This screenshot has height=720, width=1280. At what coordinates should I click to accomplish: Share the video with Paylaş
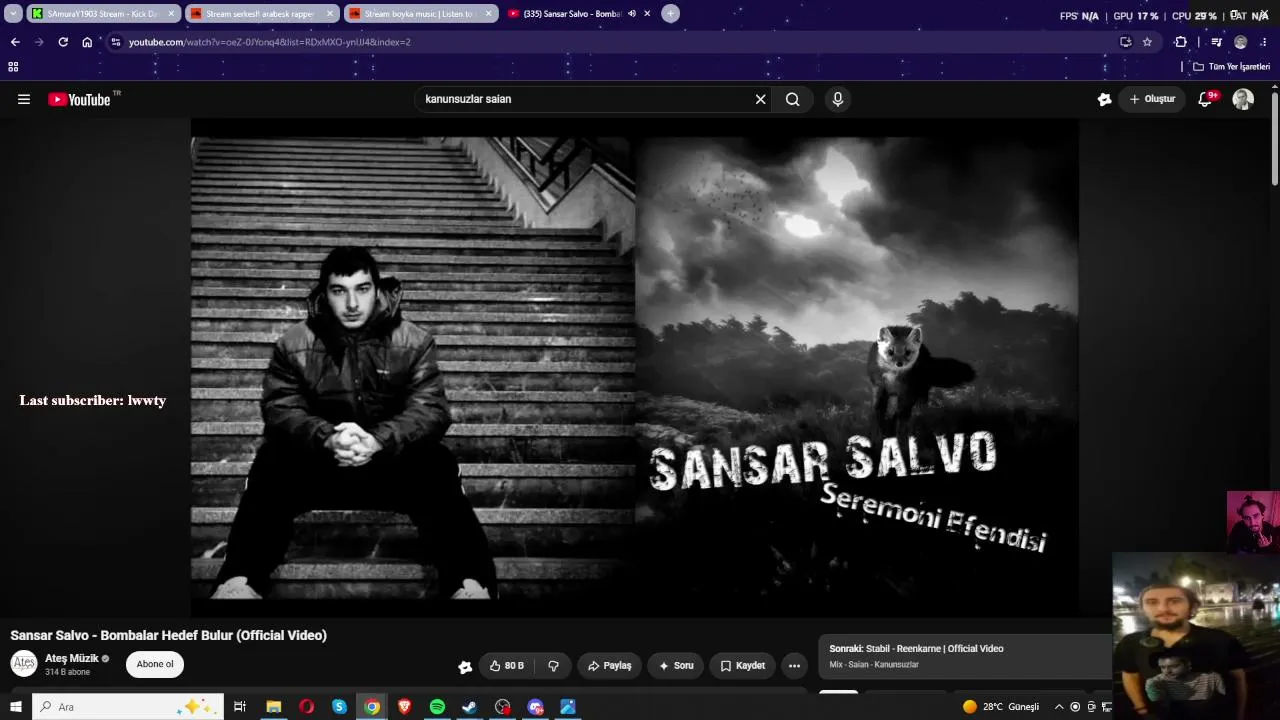tap(609, 666)
